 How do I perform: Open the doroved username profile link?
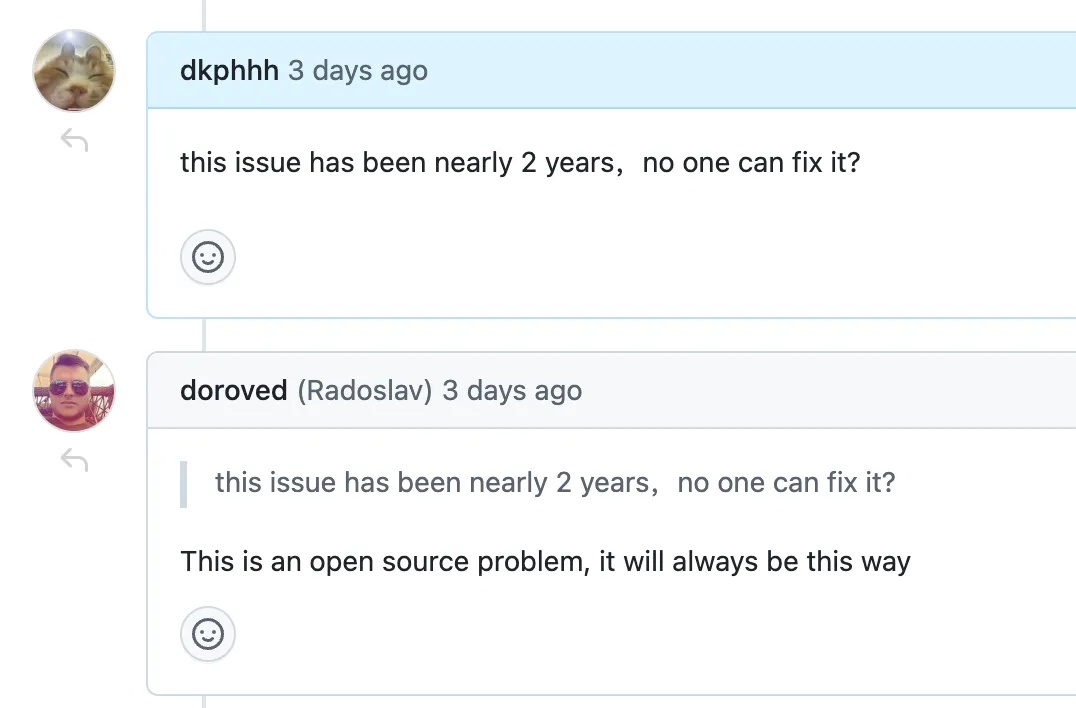coord(233,390)
